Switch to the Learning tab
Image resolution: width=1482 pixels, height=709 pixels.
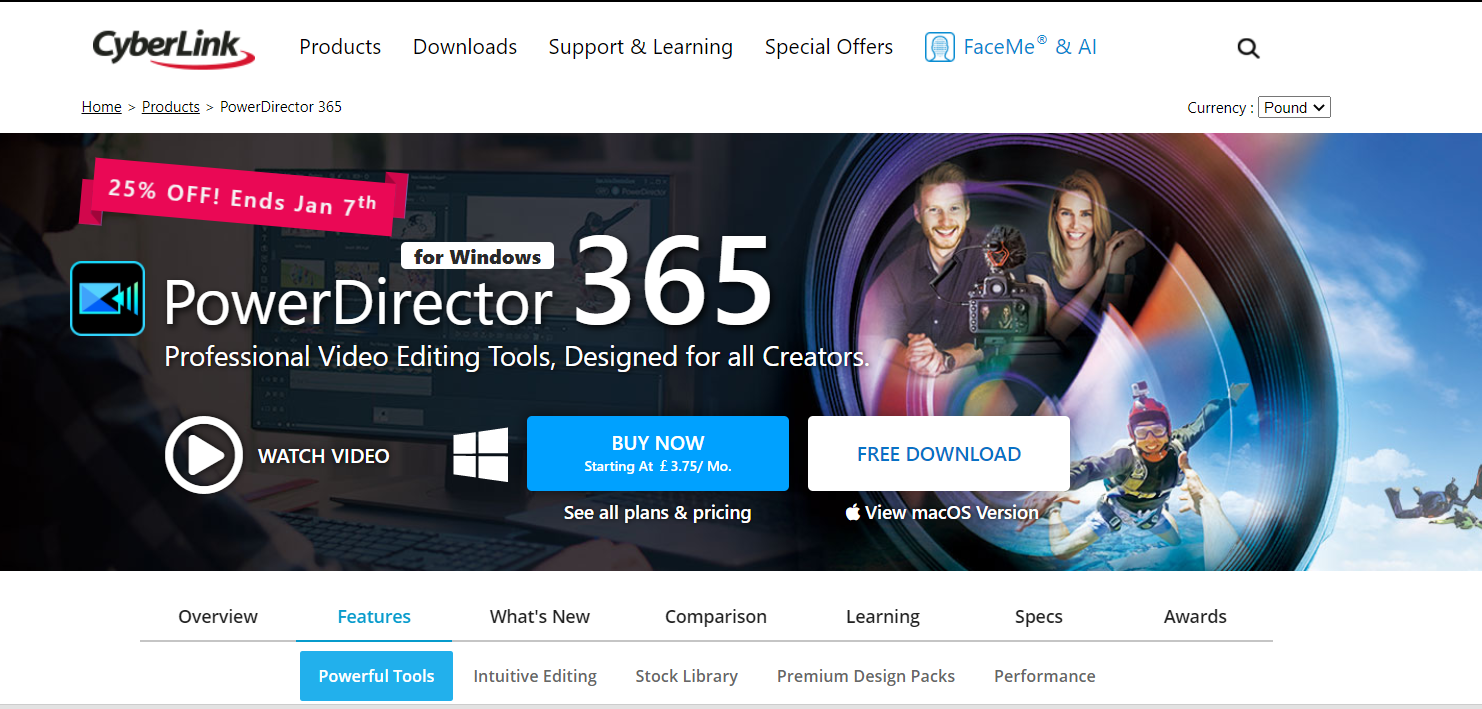(x=883, y=617)
